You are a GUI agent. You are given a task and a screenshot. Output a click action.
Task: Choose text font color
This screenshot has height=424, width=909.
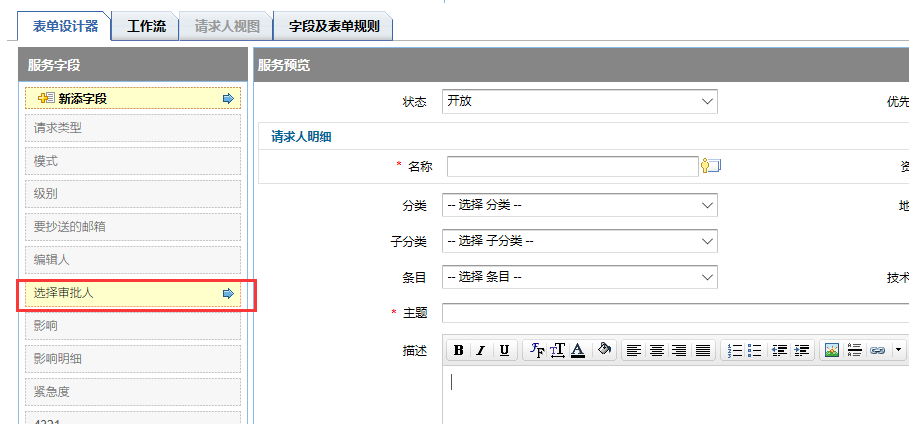point(578,350)
